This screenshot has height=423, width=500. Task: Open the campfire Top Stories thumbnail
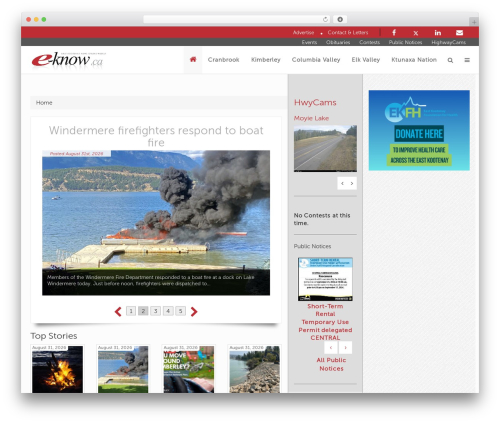point(57,369)
